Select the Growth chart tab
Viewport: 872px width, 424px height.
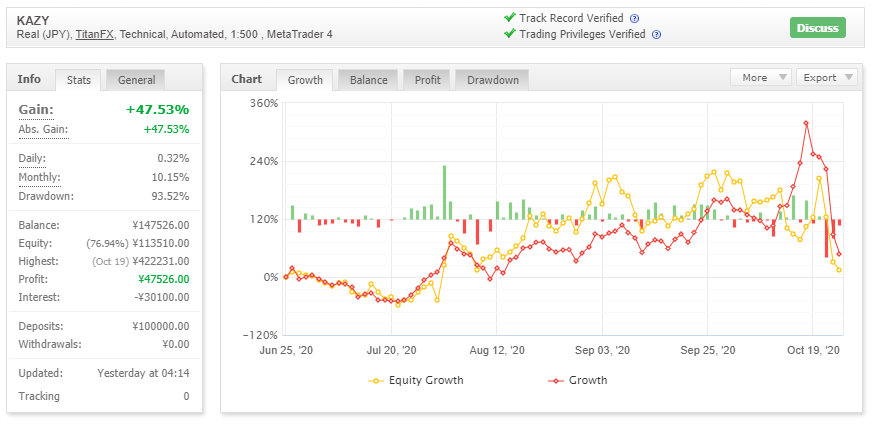click(305, 80)
